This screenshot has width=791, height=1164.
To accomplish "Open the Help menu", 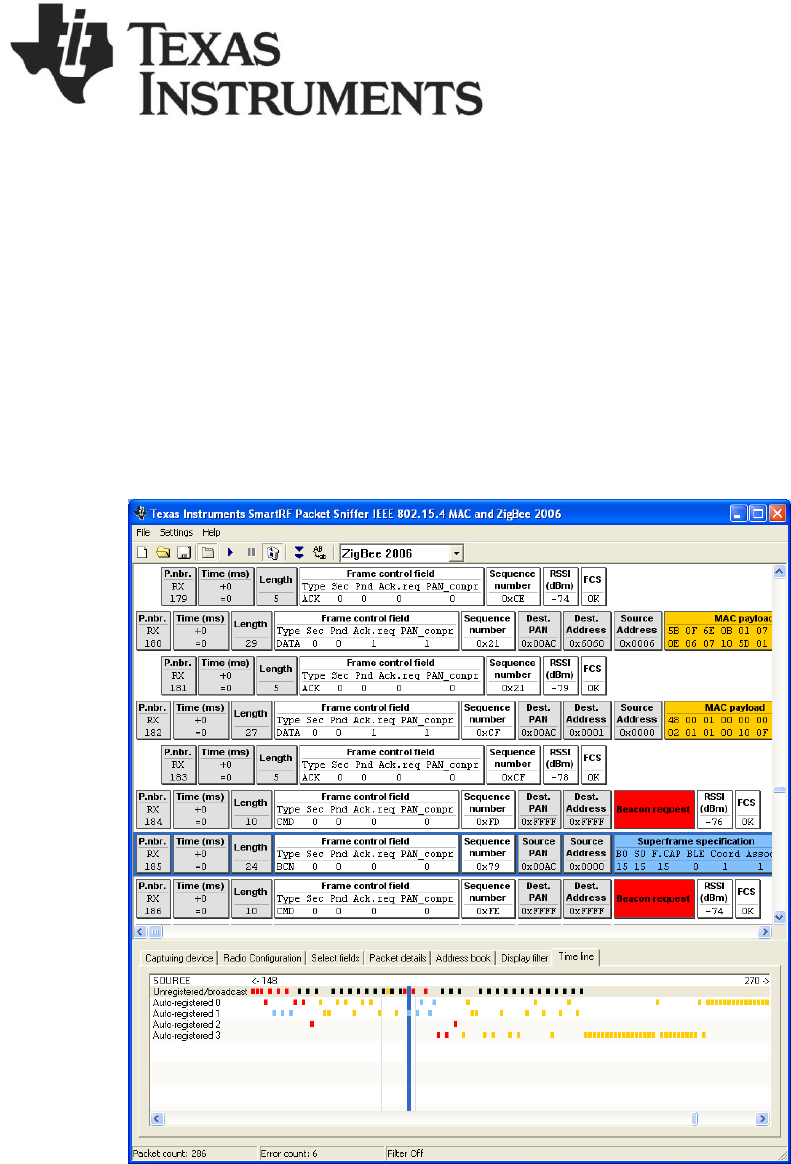I will (211, 532).
